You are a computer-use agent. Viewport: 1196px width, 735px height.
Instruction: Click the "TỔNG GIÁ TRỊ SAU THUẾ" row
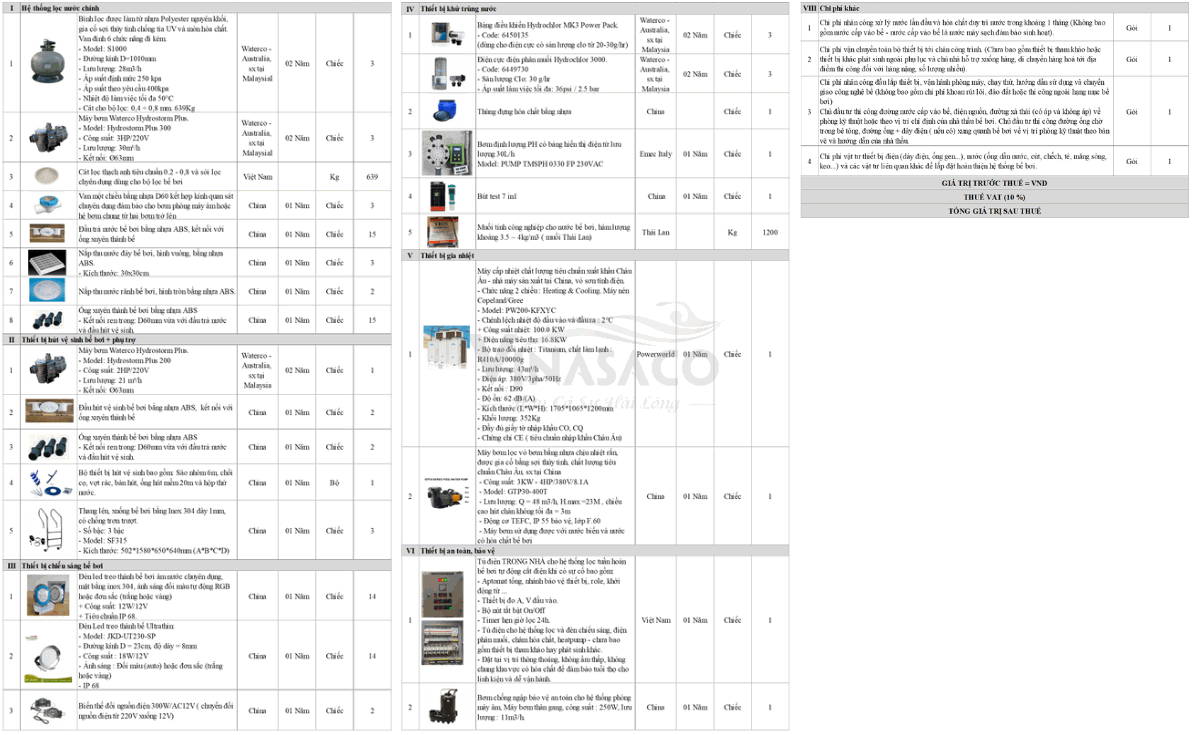(x=994, y=210)
